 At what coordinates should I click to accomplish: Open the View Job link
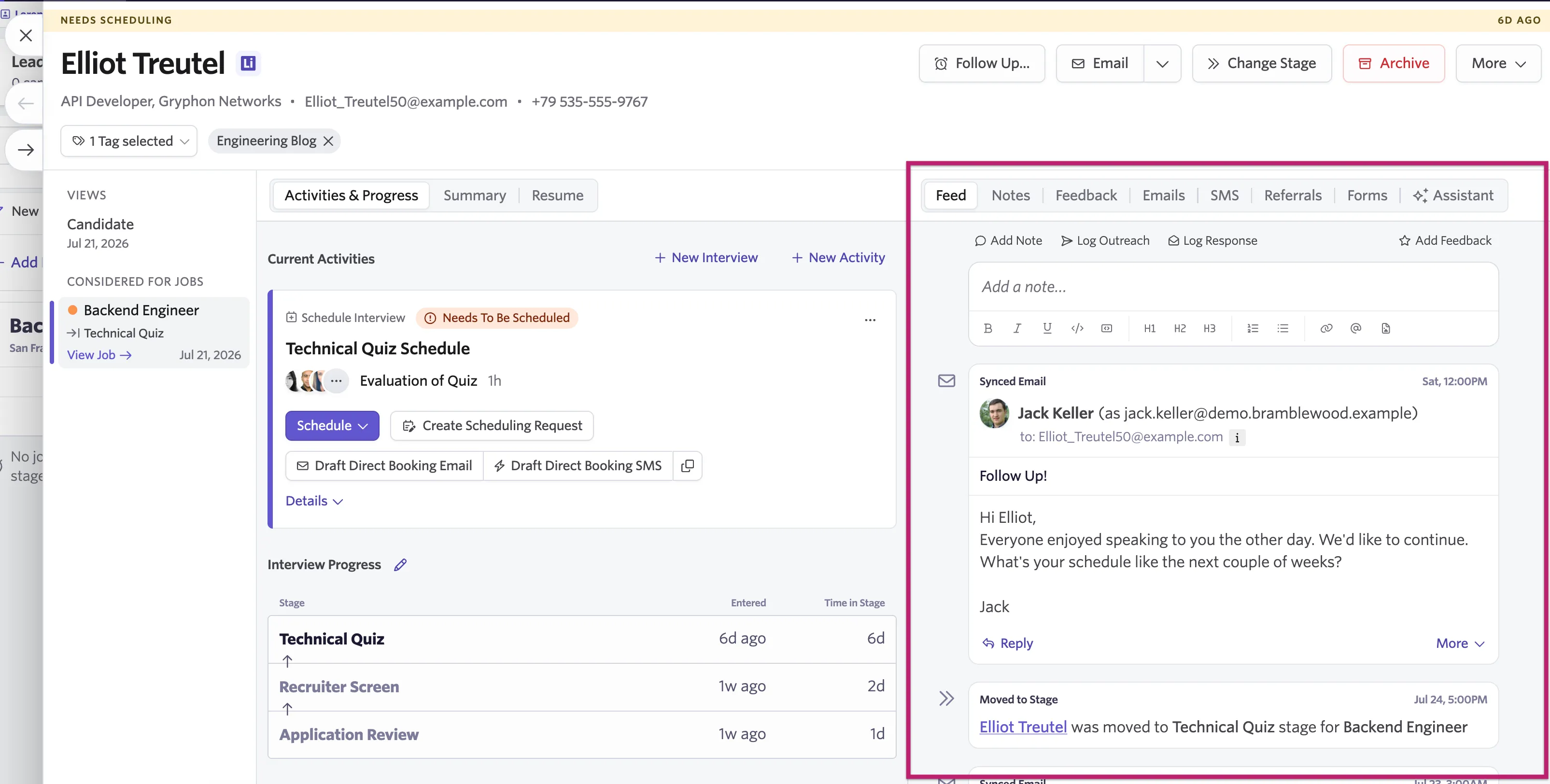tap(99, 355)
